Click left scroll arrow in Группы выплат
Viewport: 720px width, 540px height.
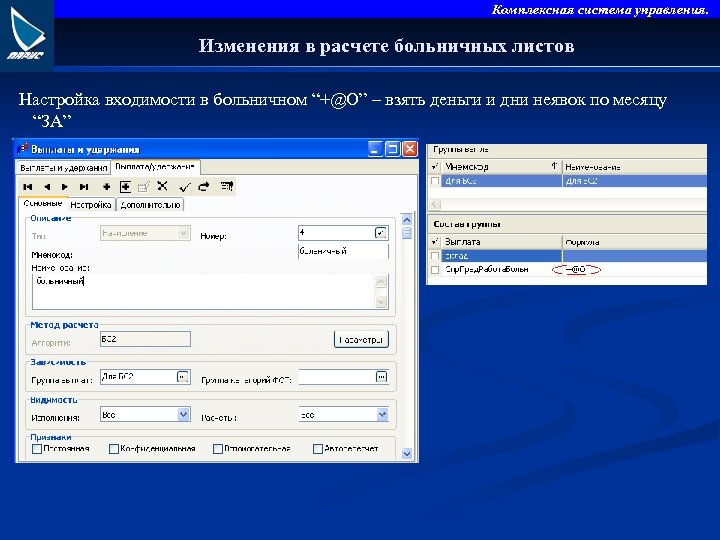[x=434, y=204]
